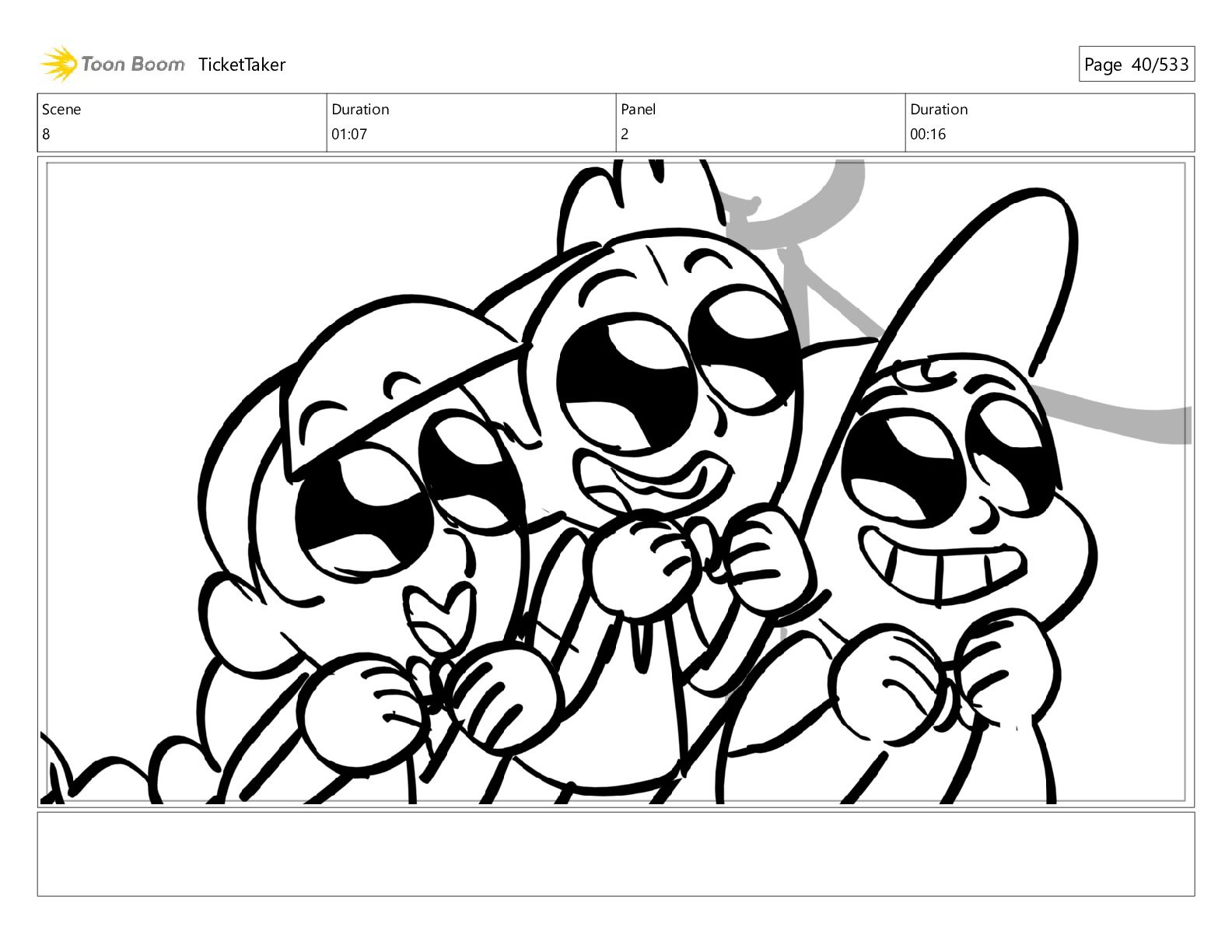Select the TicketTaker project title
Viewport: 1232px width, 952px height.
click(x=242, y=65)
